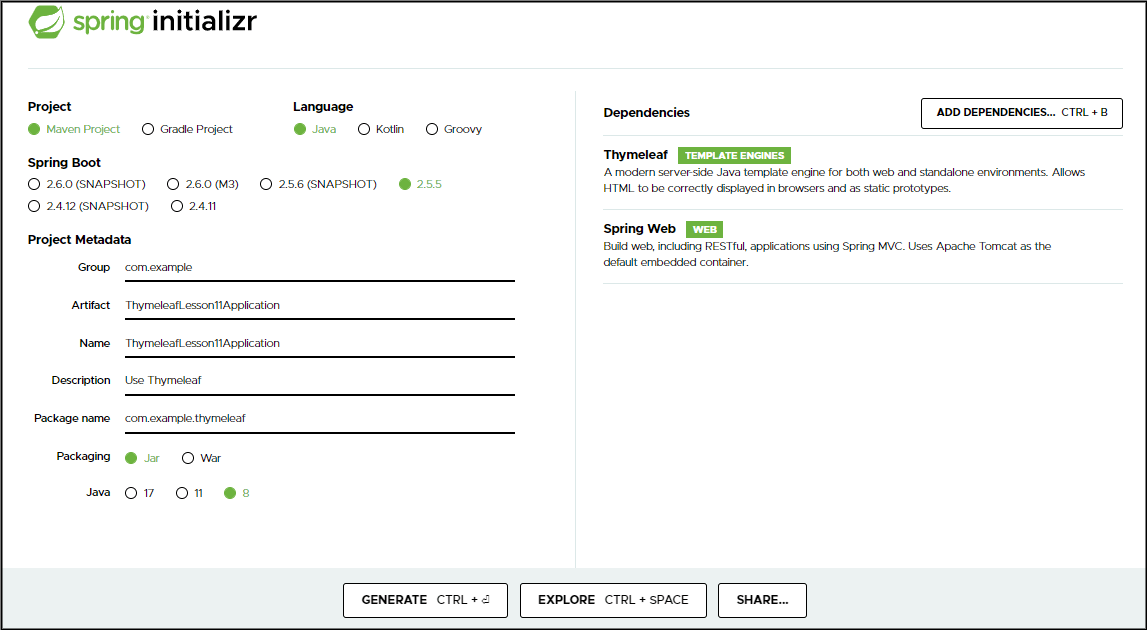Image resolution: width=1147 pixels, height=630 pixels.
Task: Choose Kotlin as the language
Action: (364, 129)
